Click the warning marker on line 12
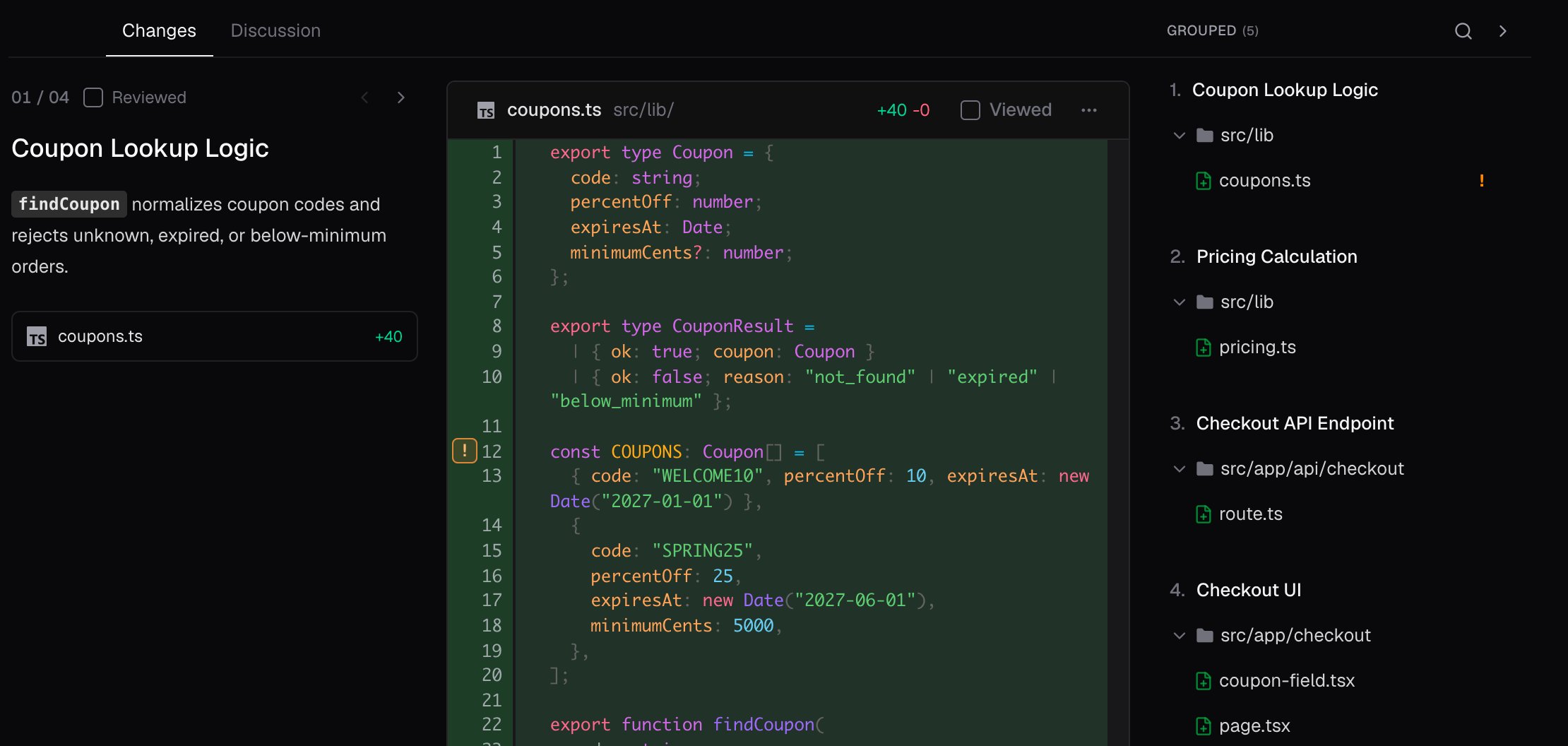 click(x=464, y=451)
